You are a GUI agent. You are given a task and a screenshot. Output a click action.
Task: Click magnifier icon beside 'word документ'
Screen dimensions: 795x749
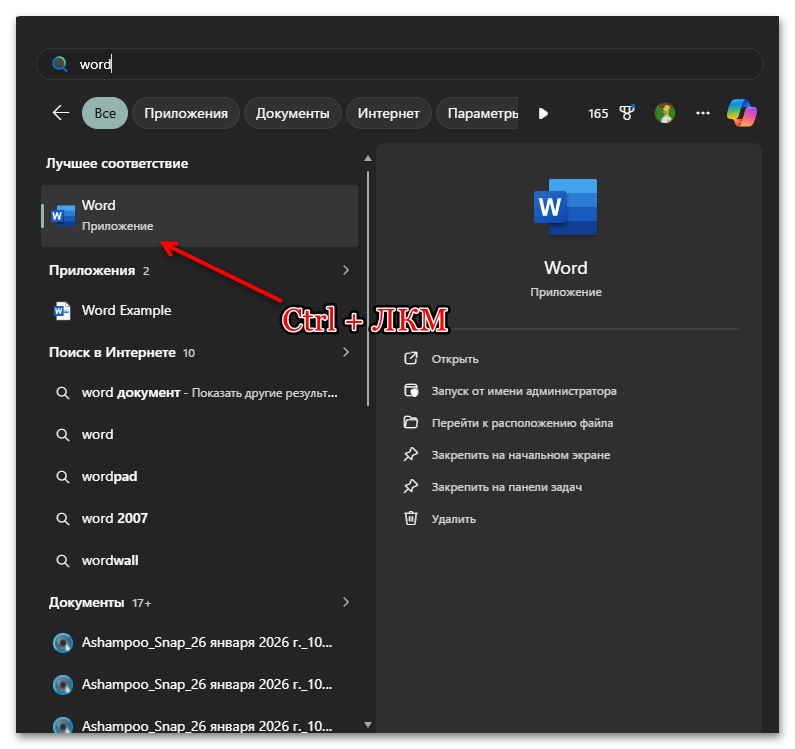tap(62, 393)
